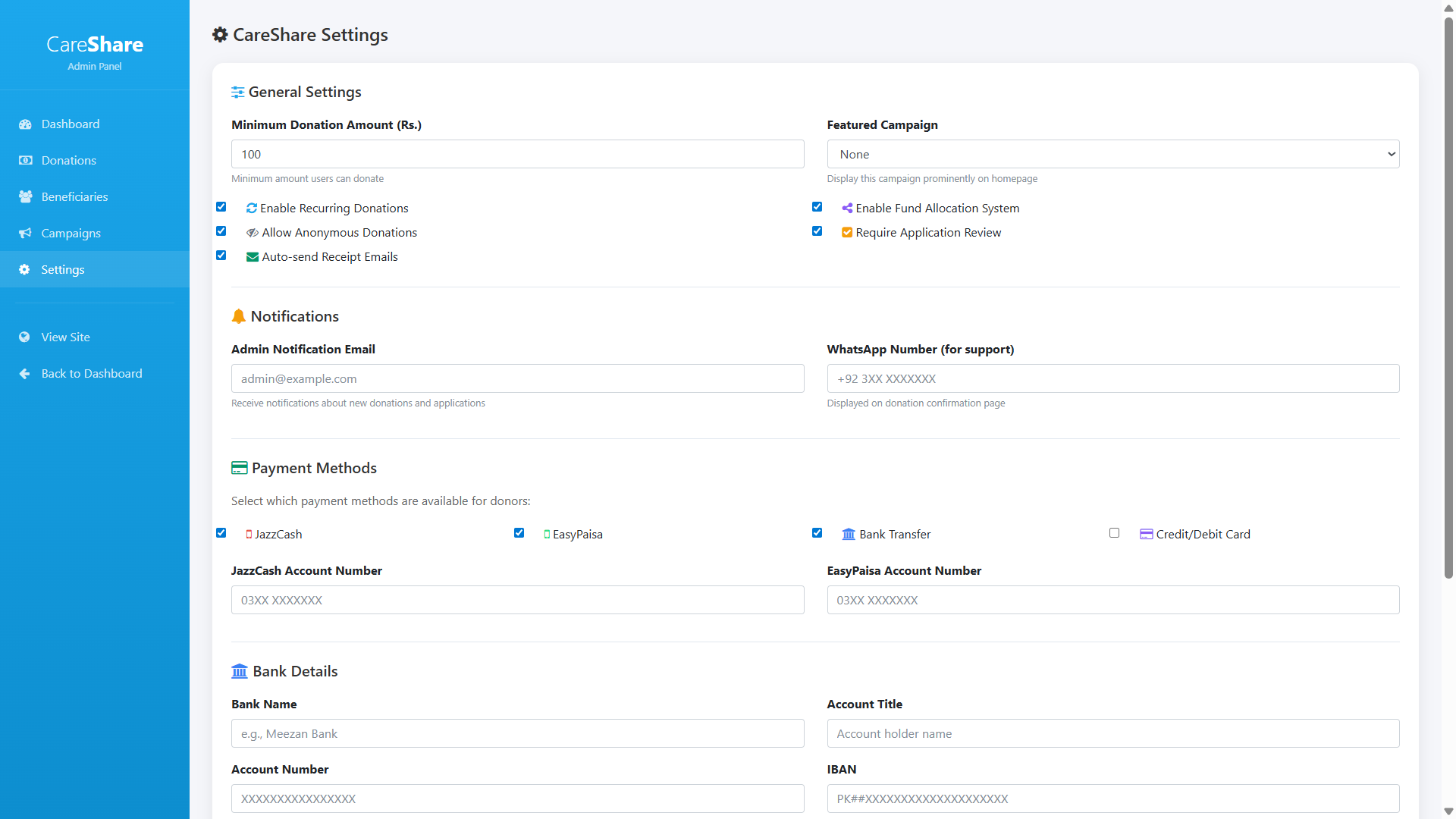The width and height of the screenshot is (1456, 819).
Task: Uncheck Enable Recurring Donations checkbox
Action: point(221,207)
